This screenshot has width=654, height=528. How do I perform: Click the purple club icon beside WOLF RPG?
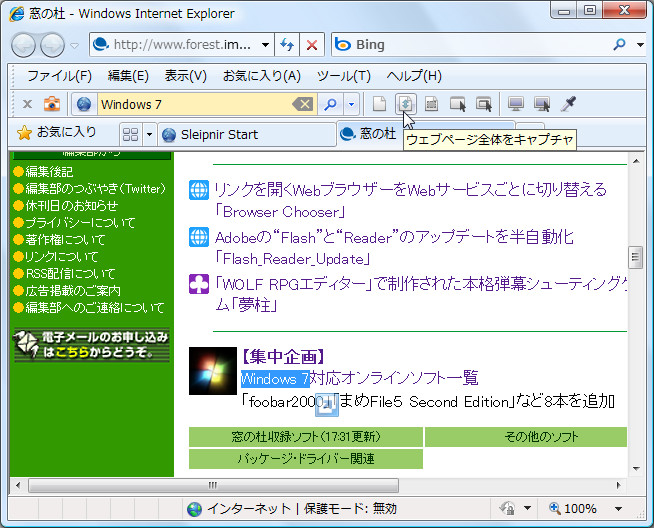click(199, 284)
